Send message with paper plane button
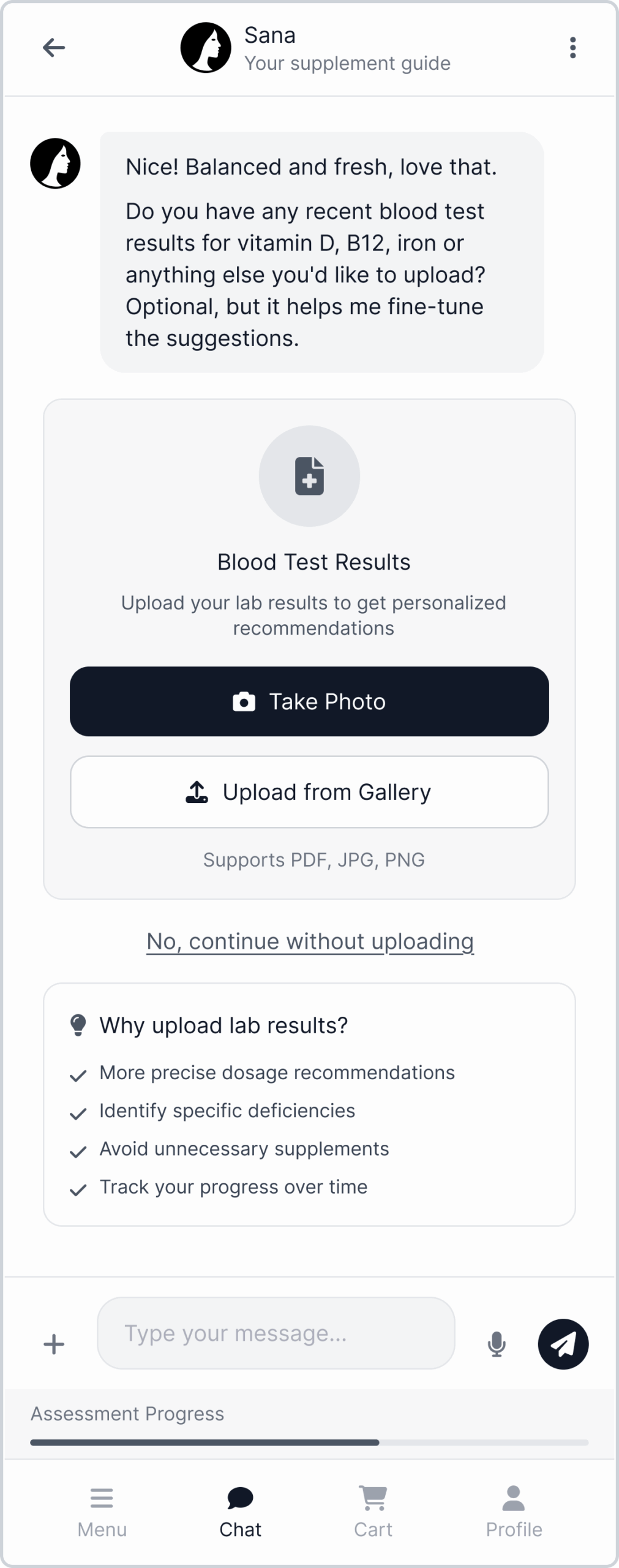This screenshot has height=1568, width=619. click(x=563, y=1344)
